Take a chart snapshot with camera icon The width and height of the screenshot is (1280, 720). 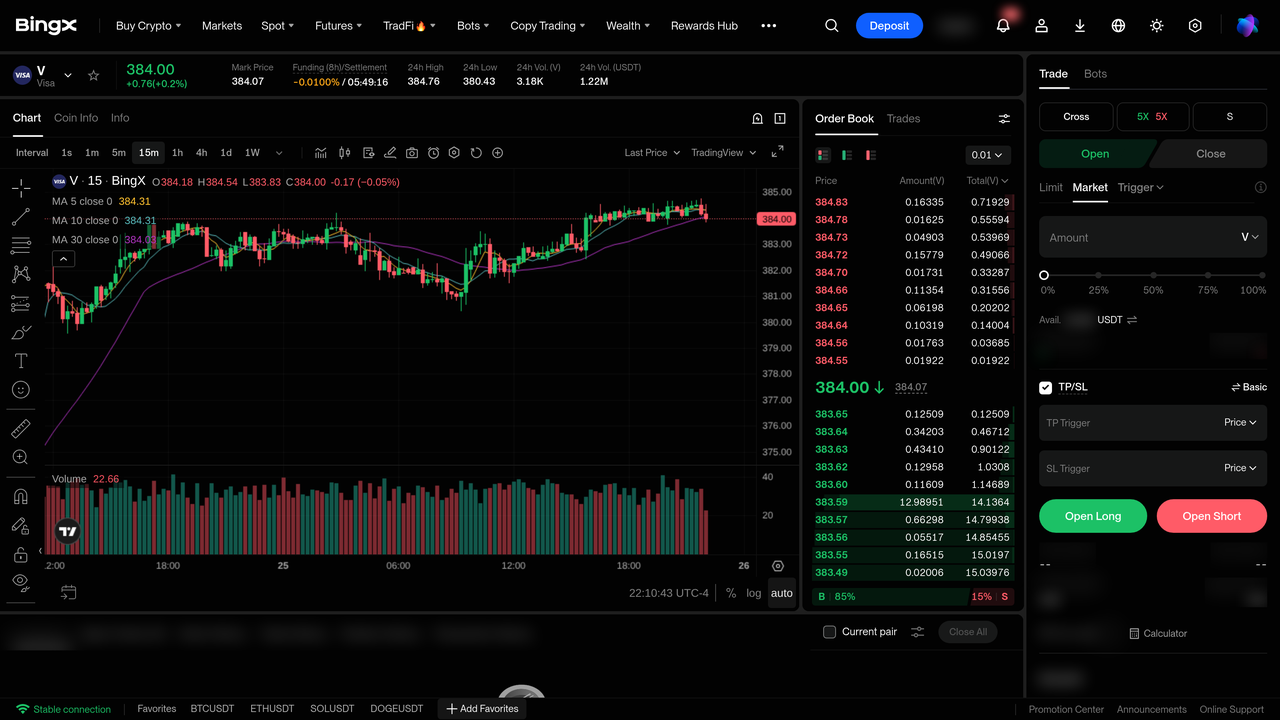pyautogui.click(x=412, y=153)
